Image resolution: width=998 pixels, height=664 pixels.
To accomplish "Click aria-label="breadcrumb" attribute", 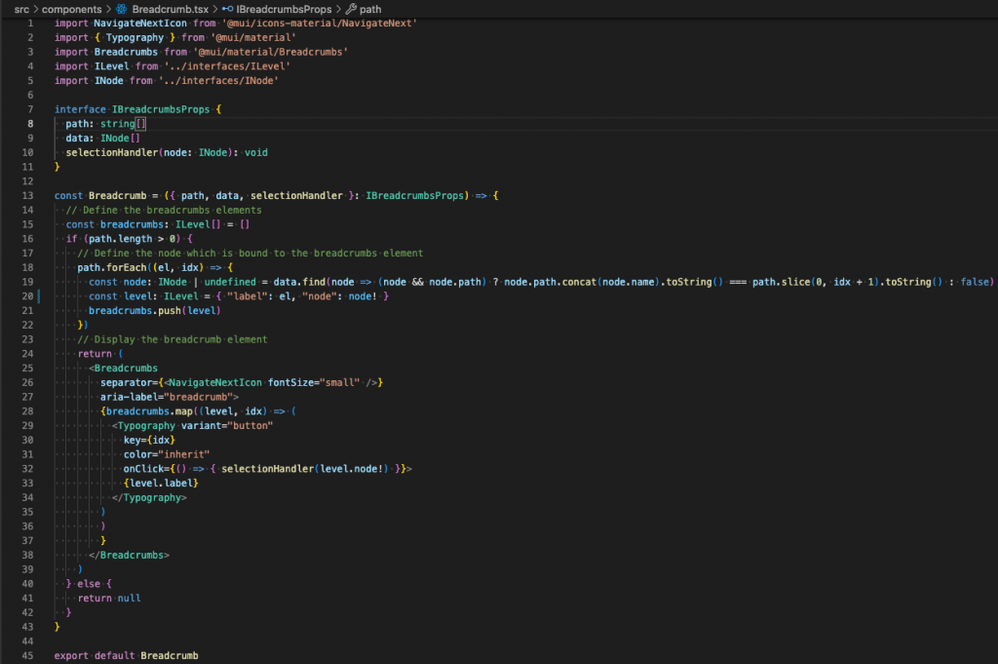I will [x=167, y=397].
